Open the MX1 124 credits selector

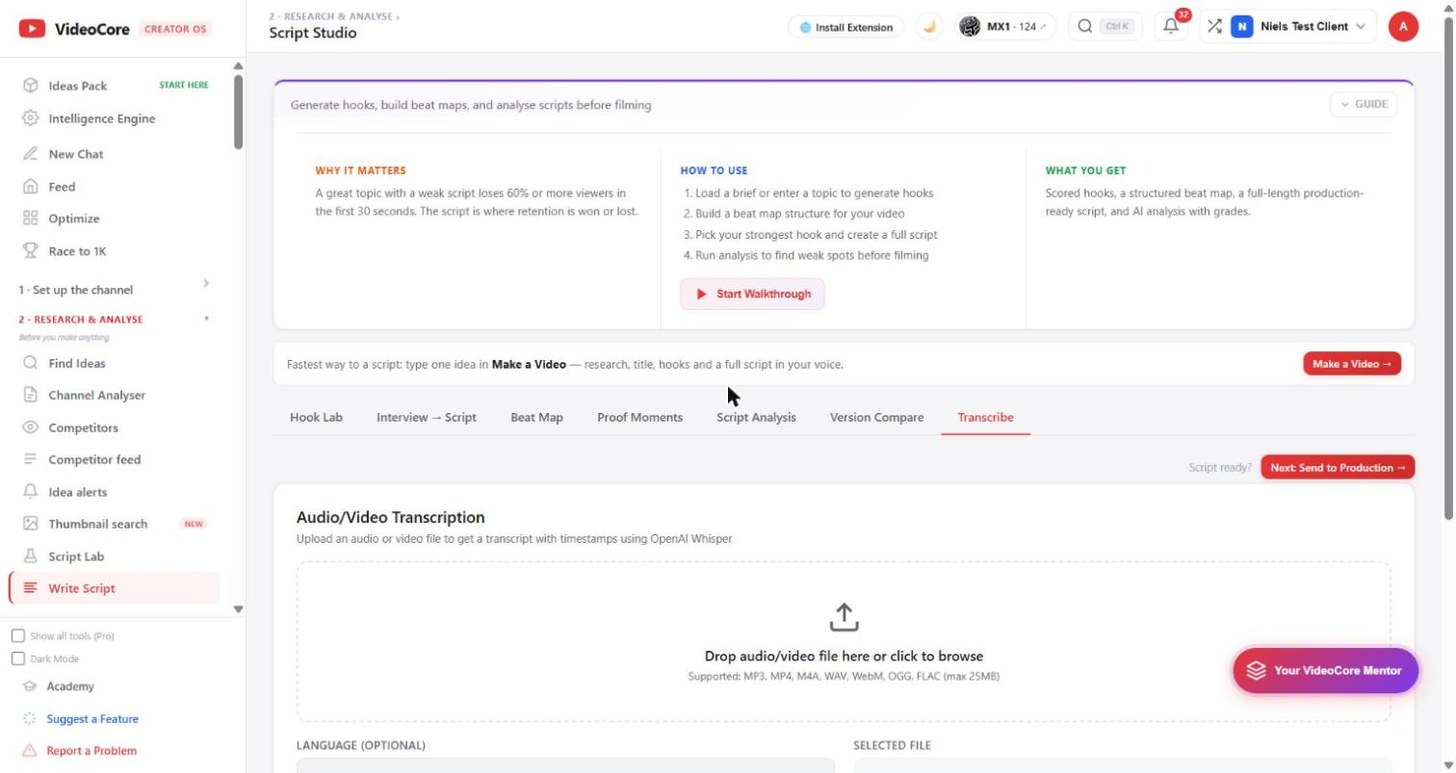pos(1004,27)
